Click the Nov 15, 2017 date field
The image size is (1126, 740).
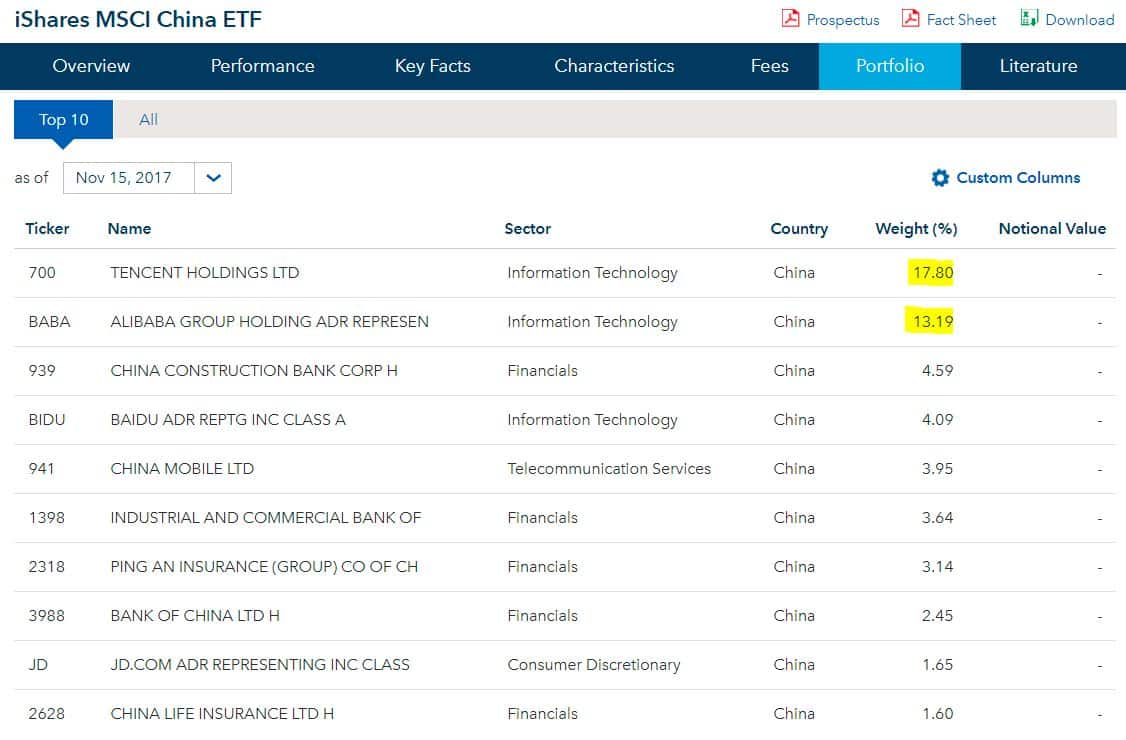click(x=129, y=177)
